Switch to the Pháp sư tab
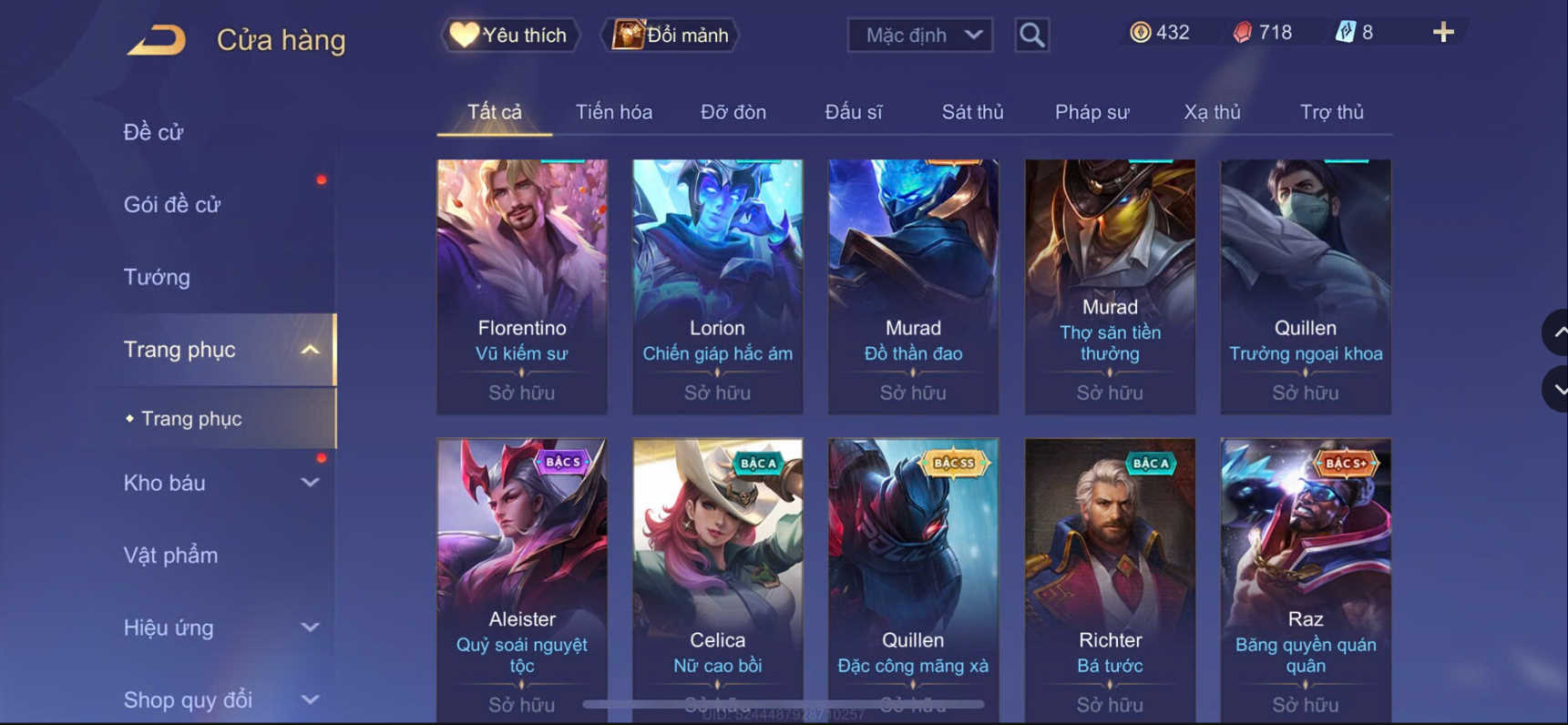 point(1091,112)
